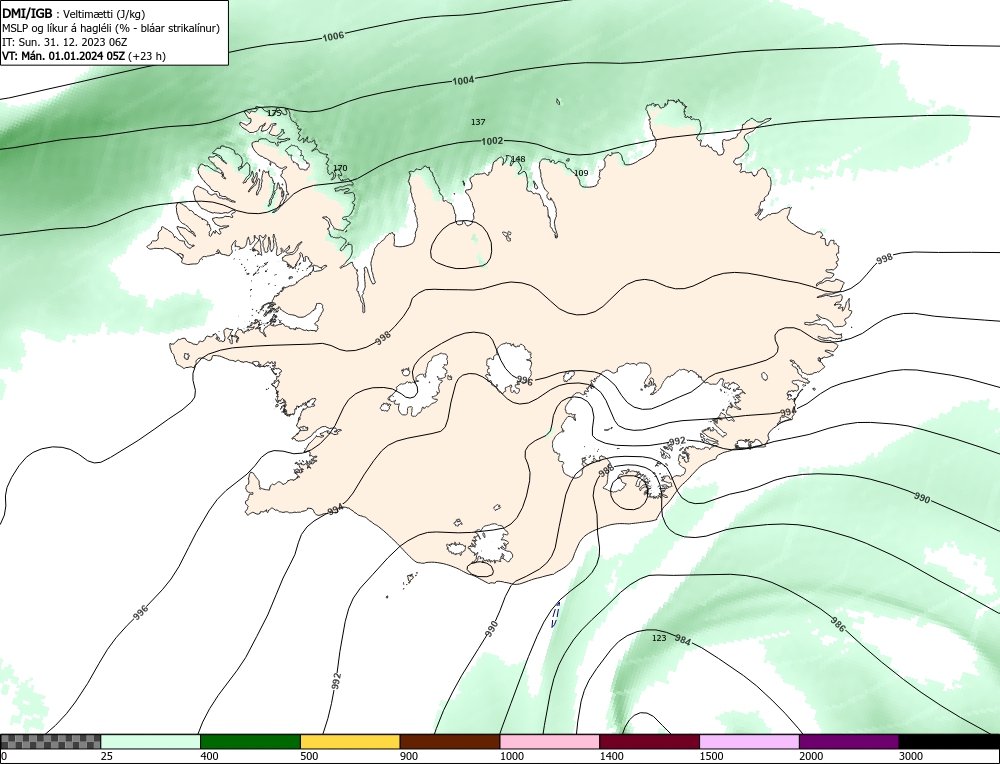Viewport: 1000px width, 764px height.
Task: Click the '175' value over the Westfjords
Action: tap(274, 113)
